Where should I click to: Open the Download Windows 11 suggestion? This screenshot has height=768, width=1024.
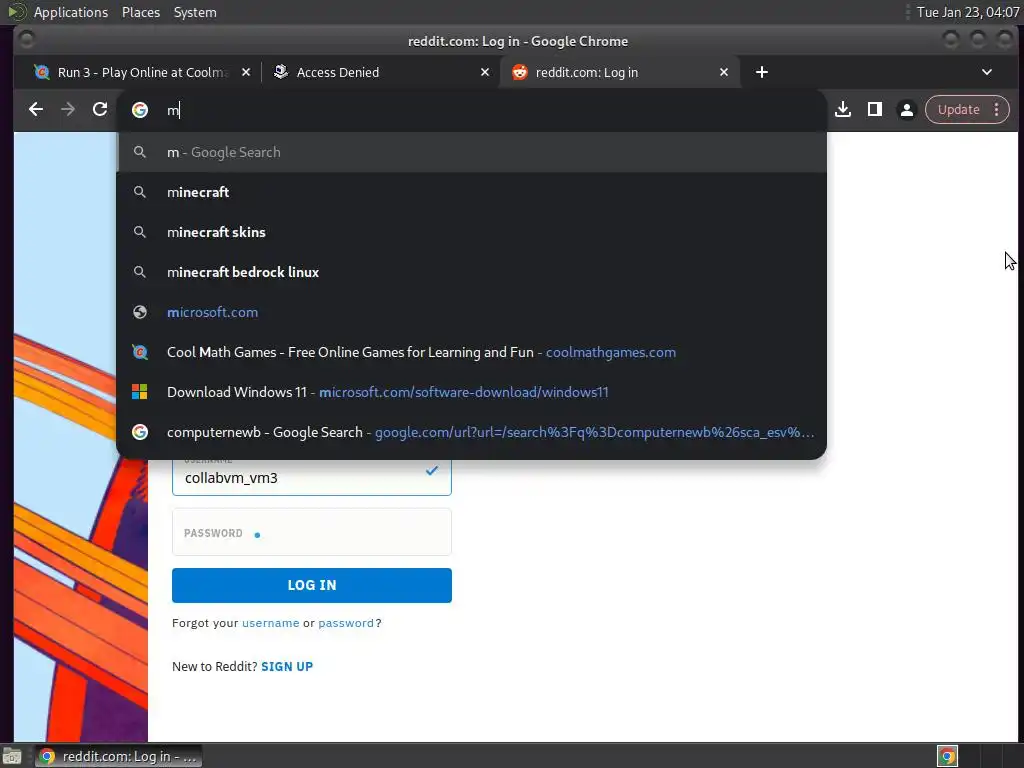[472, 392]
